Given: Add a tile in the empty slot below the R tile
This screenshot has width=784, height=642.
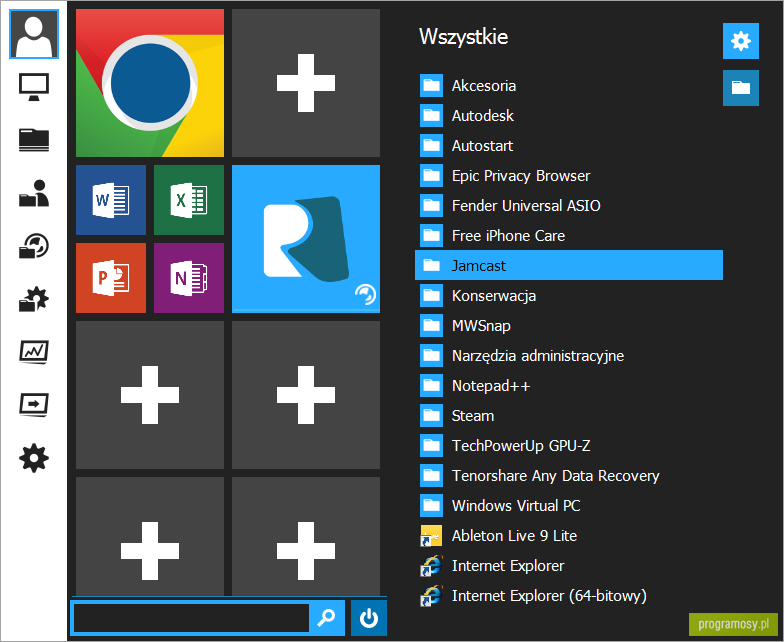Looking at the screenshot, I should click(x=306, y=395).
